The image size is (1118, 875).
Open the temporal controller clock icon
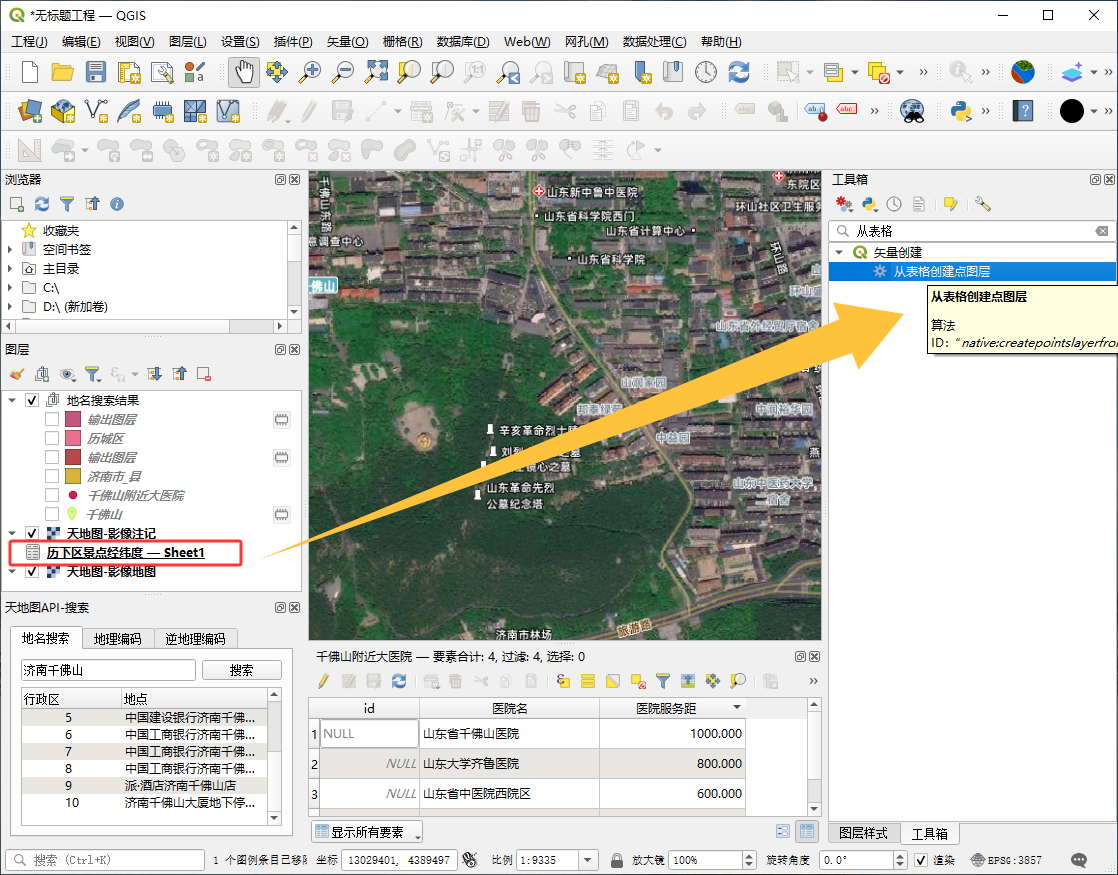tap(706, 72)
